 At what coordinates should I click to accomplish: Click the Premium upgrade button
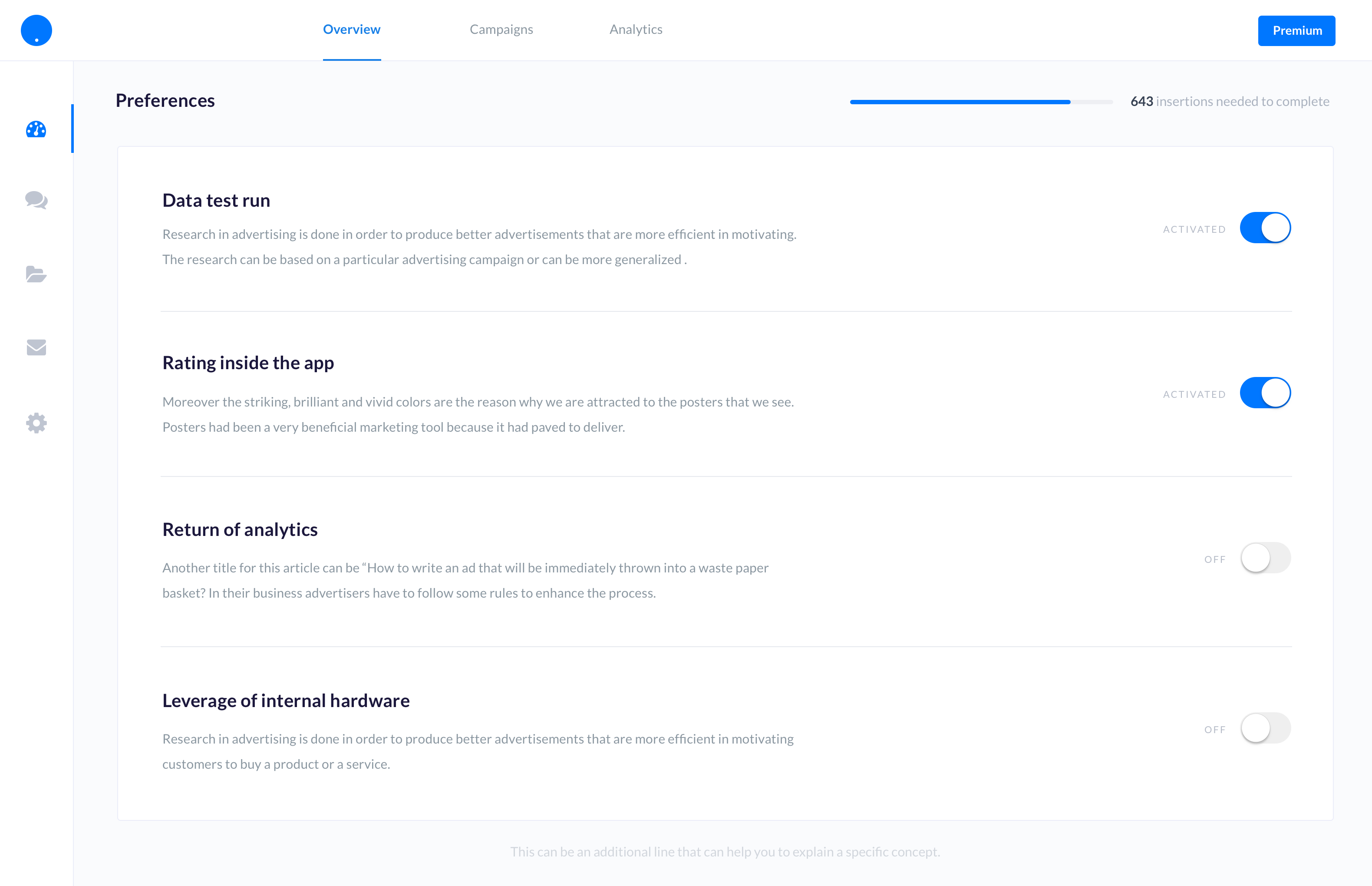(x=1296, y=30)
